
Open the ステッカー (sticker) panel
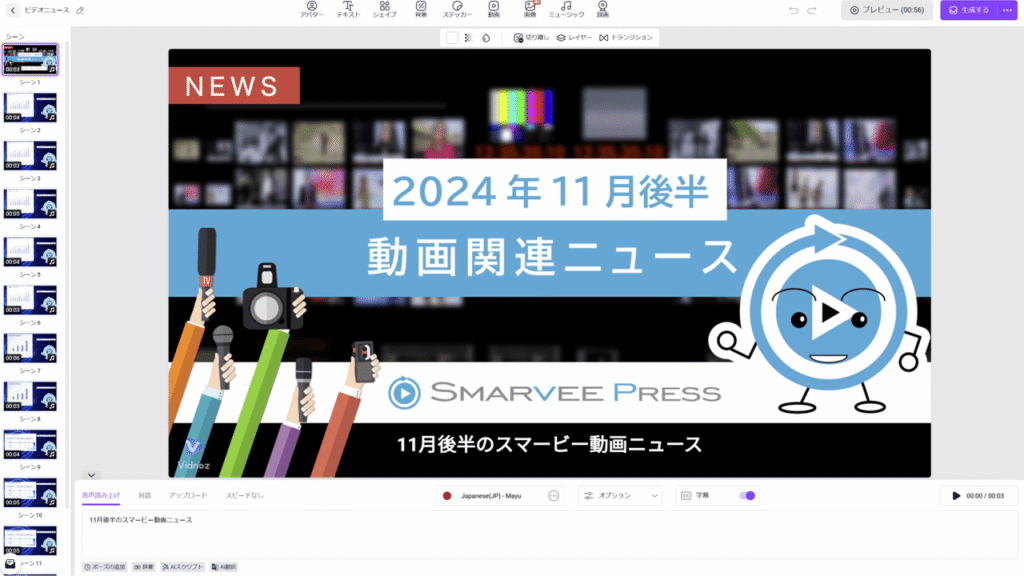[x=458, y=12]
